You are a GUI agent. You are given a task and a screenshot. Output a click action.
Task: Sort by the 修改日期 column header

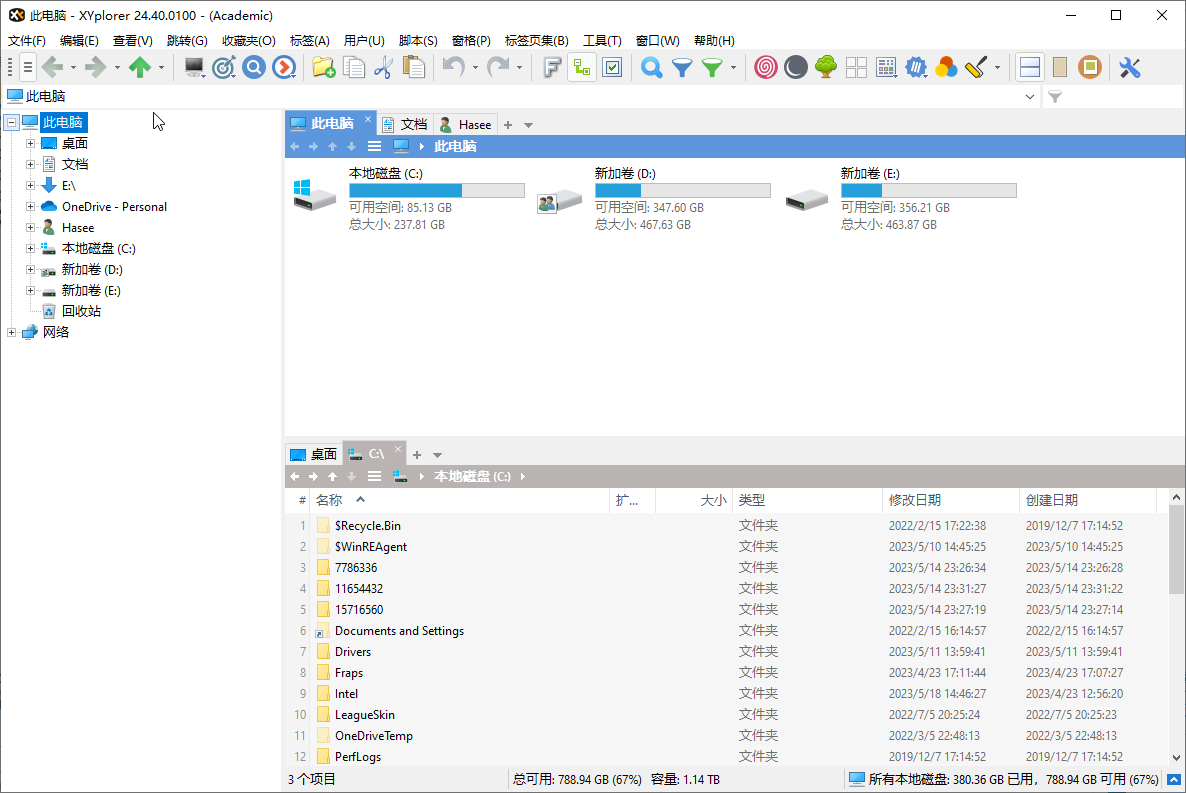[x=950, y=500]
